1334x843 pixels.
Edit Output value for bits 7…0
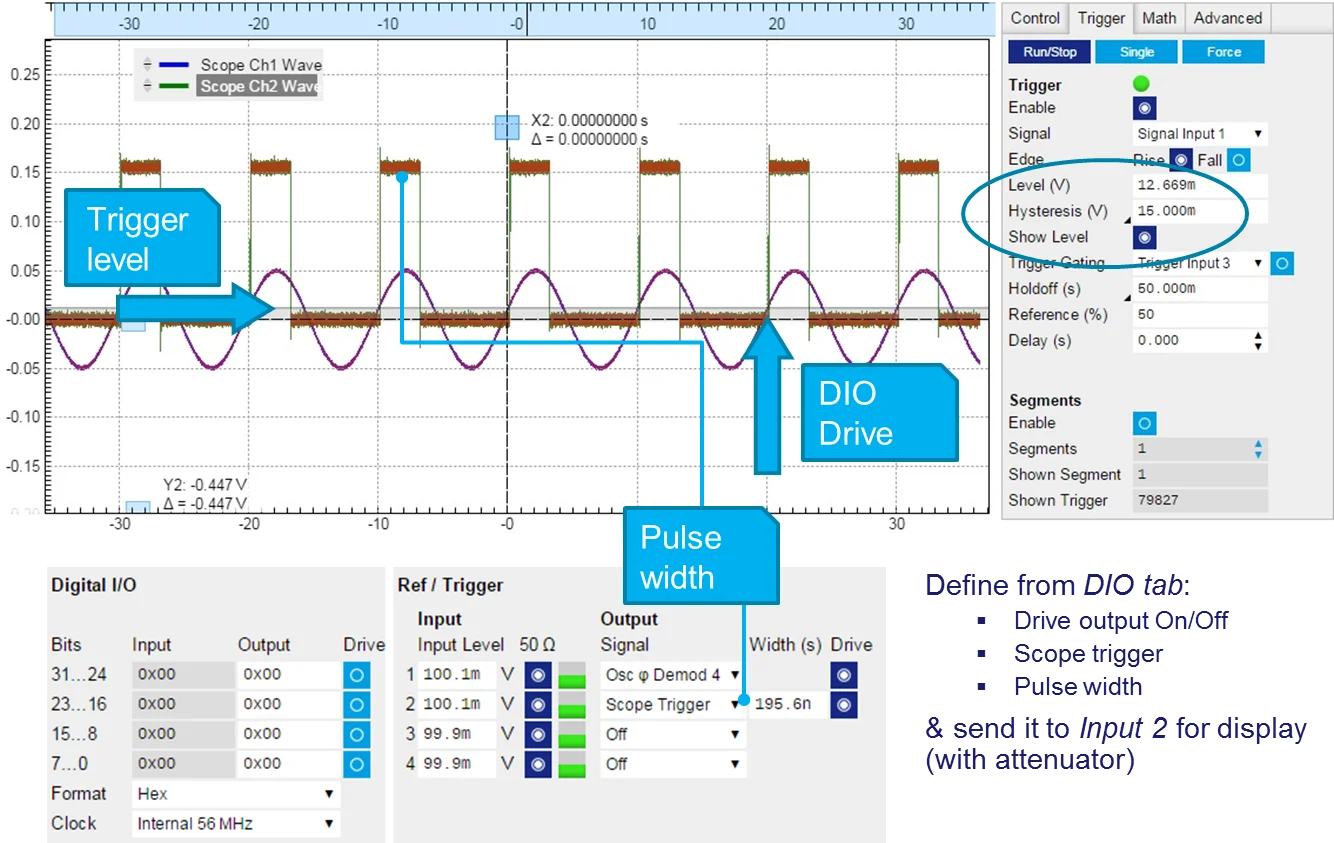(288, 764)
